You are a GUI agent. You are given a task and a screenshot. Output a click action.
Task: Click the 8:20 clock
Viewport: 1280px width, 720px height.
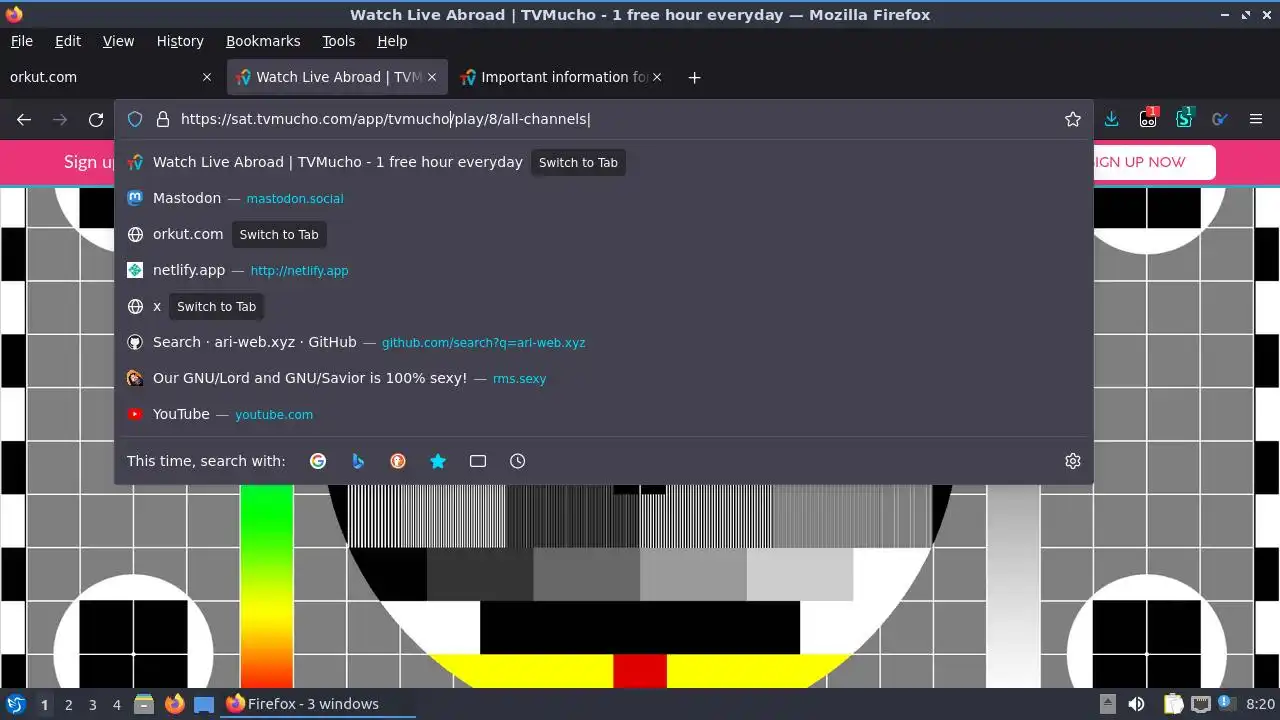pyautogui.click(x=1260, y=704)
